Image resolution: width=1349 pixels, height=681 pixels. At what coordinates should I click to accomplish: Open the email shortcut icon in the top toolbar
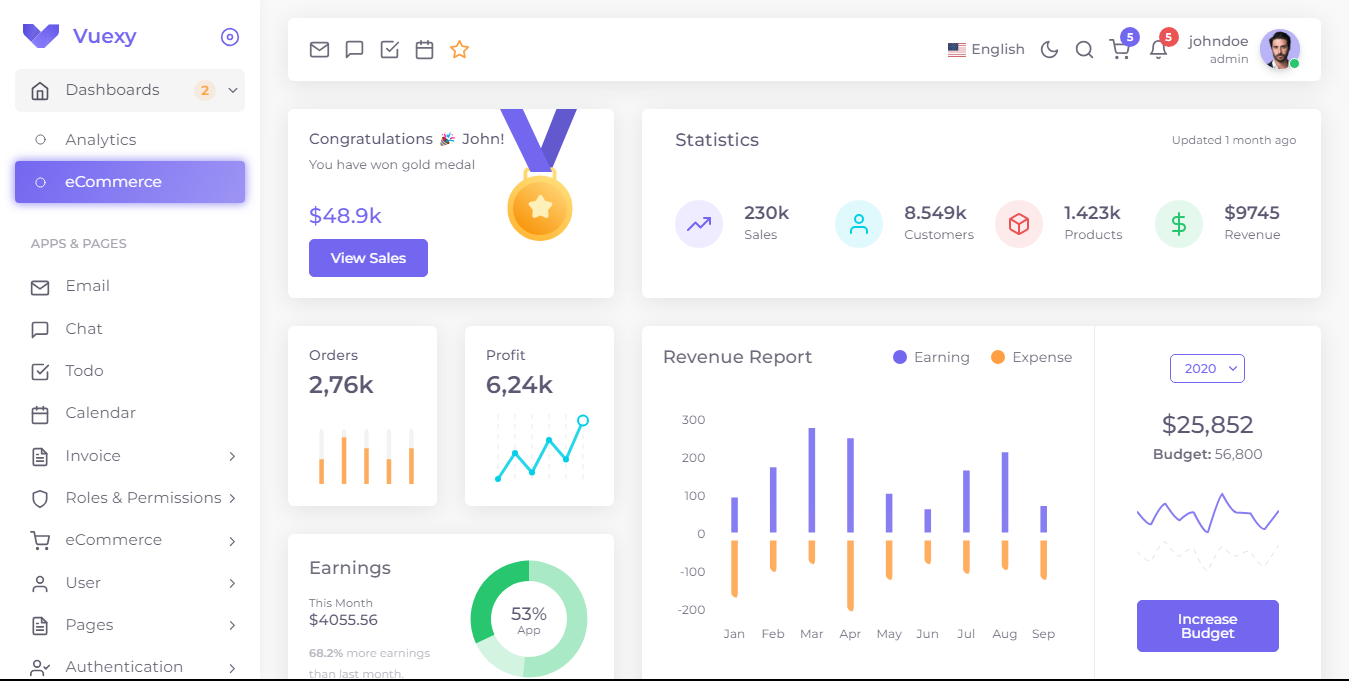coord(319,48)
